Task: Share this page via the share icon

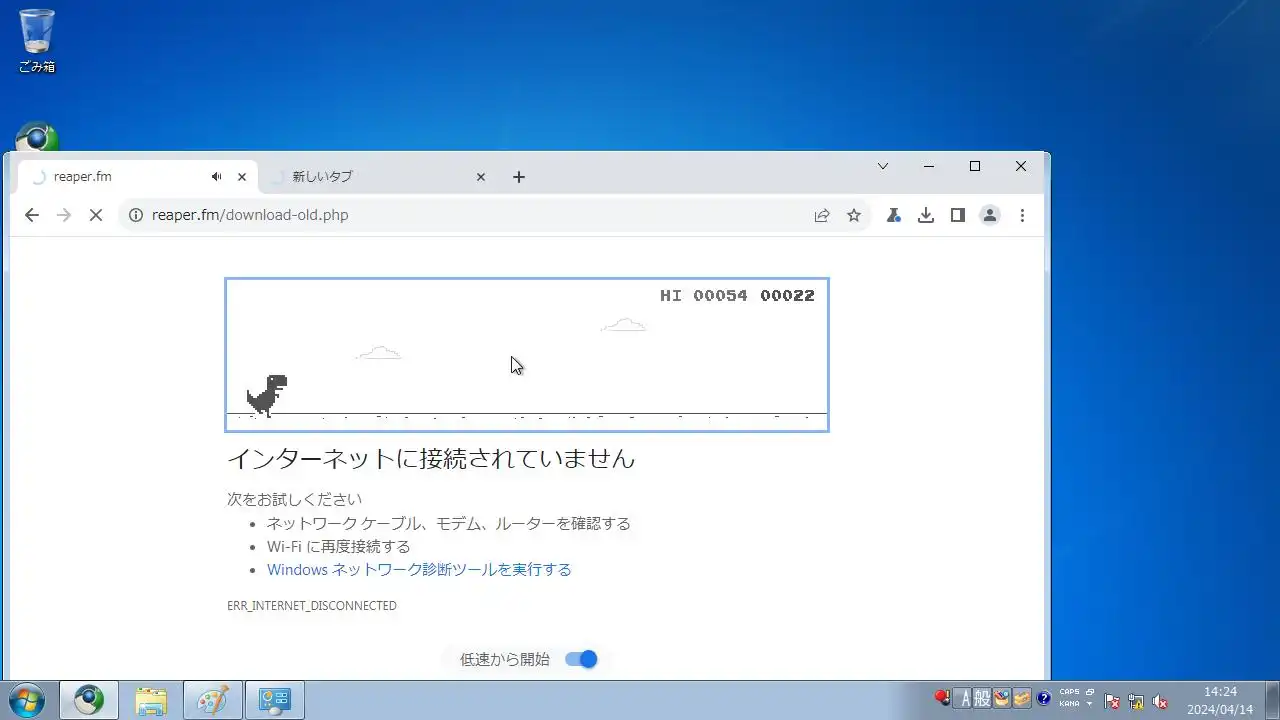Action: 822,215
